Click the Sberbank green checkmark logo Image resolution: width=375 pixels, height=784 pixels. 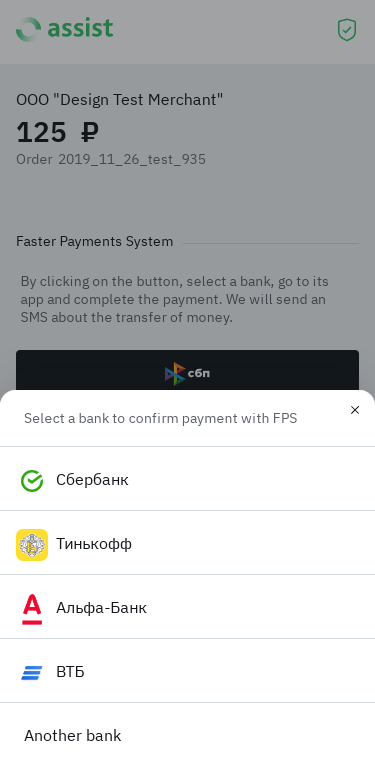tap(32, 480)
